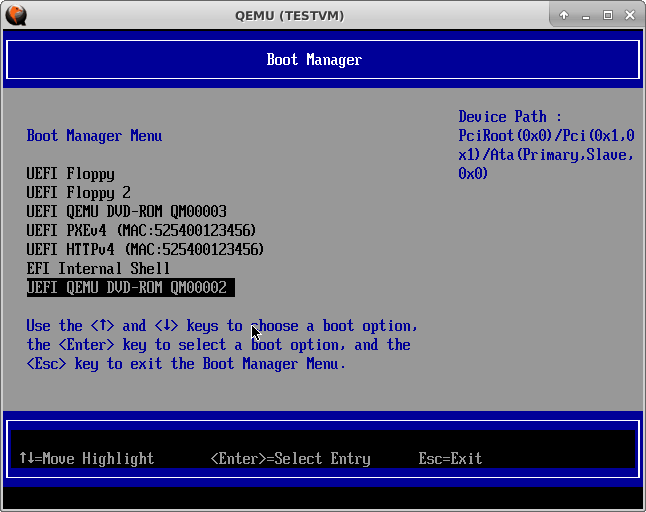This screenshot has height=512, width=646.
Task: Select UEFI HTTPv4 network boot option
Action: (x=145, y=249)
